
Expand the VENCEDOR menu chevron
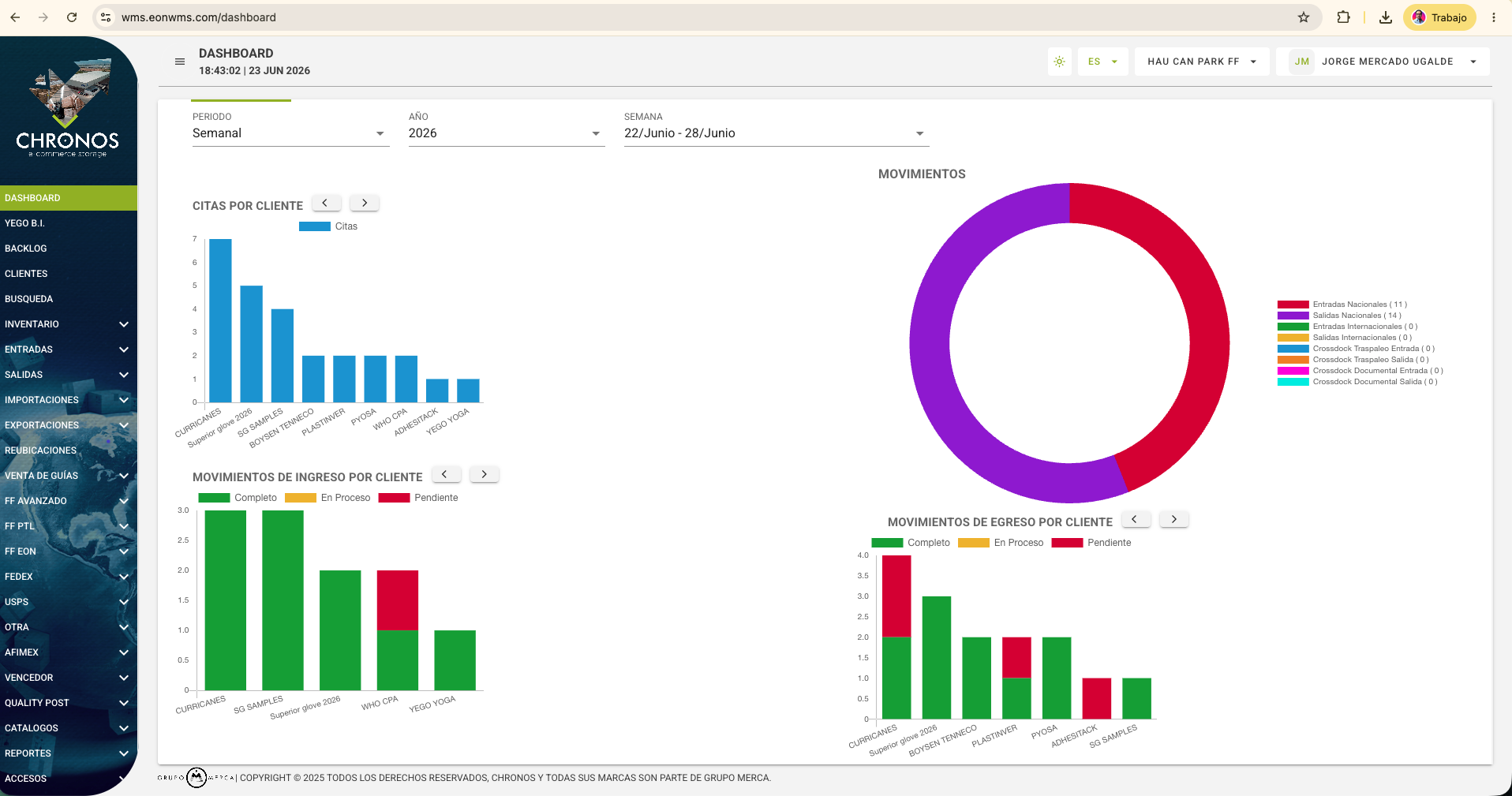click(124, 678)
